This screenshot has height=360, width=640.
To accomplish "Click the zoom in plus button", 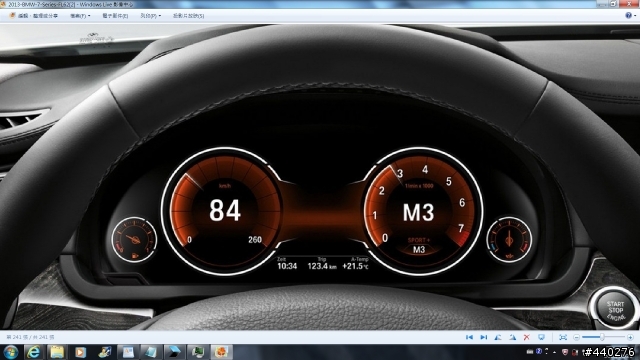I will (x=630, y=337).
